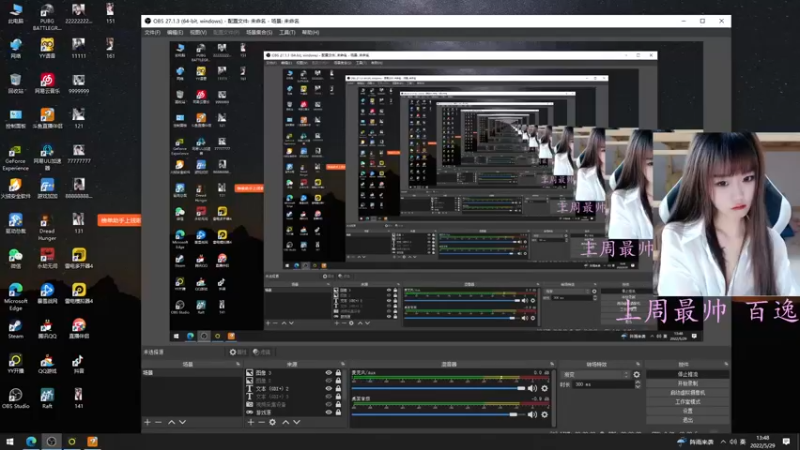800x450 pixels.
Task: Open 腾讯QQ desktop shortcut
Action: coord(47,329)
